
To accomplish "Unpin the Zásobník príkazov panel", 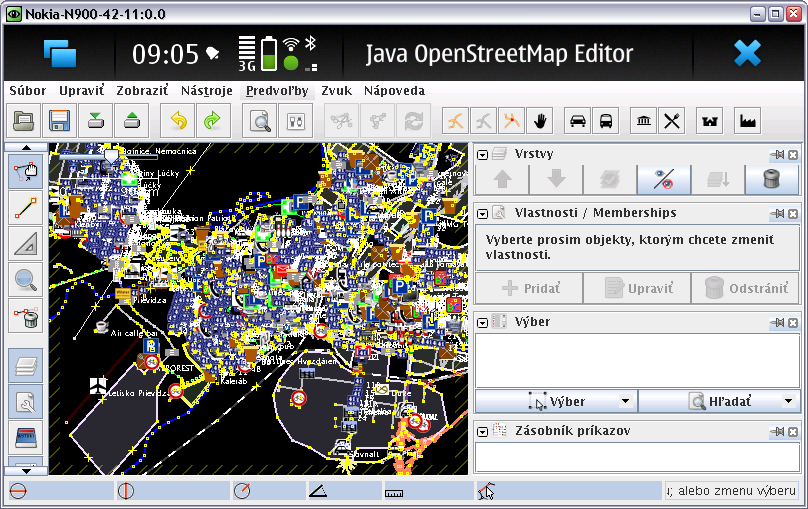I will click(778, 432).
